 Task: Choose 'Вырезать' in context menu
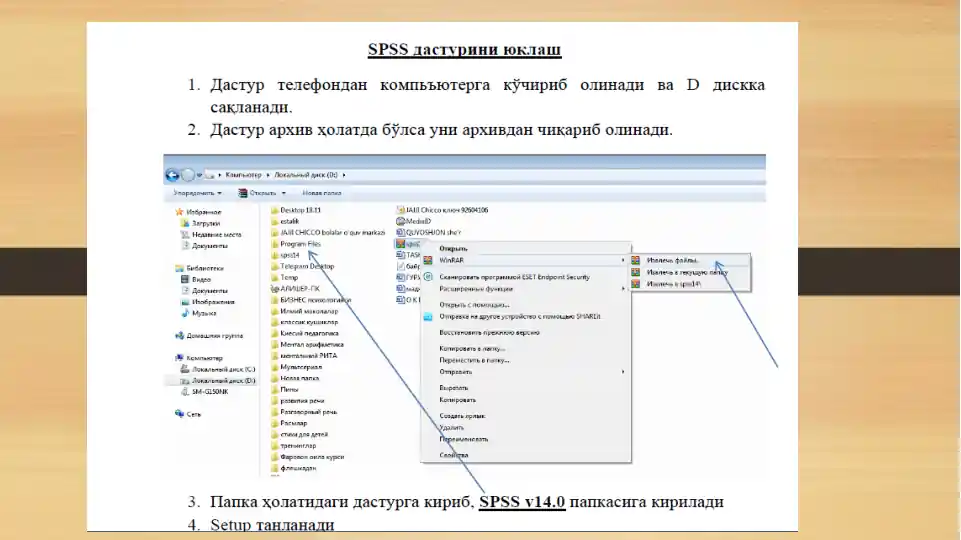click(454, 388)
